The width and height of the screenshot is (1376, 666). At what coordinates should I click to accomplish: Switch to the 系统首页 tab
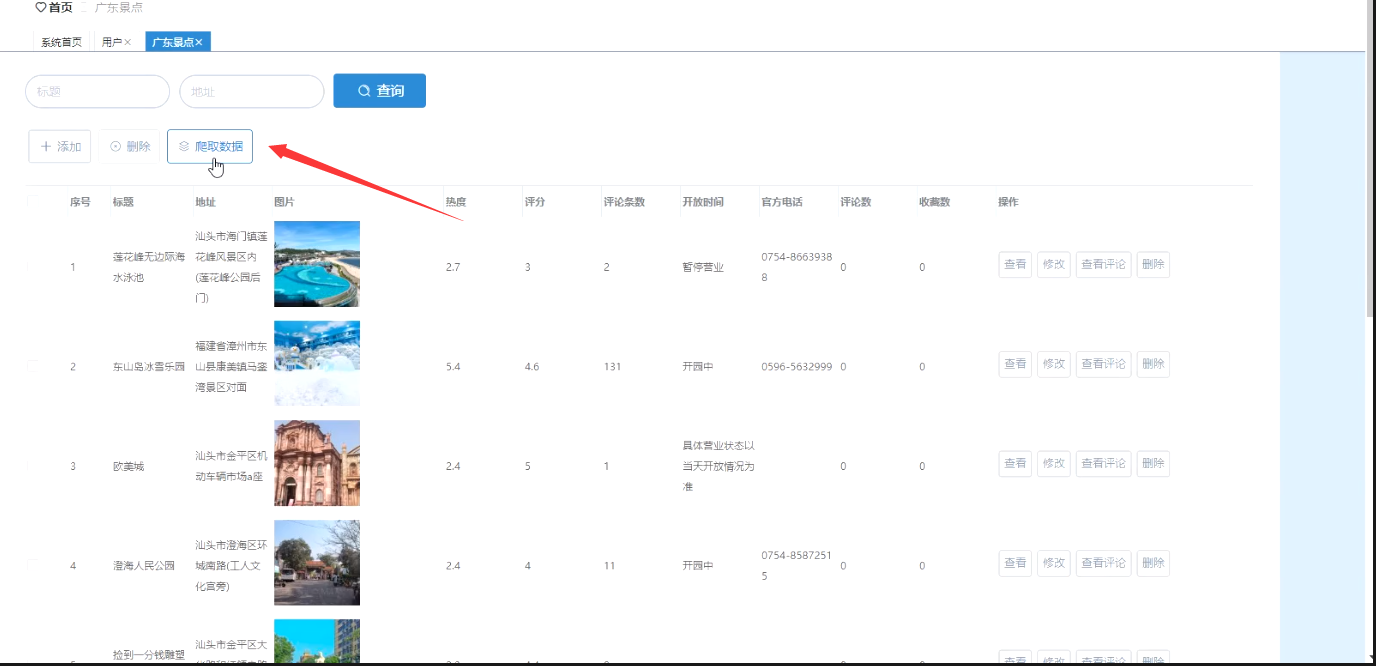62,42
